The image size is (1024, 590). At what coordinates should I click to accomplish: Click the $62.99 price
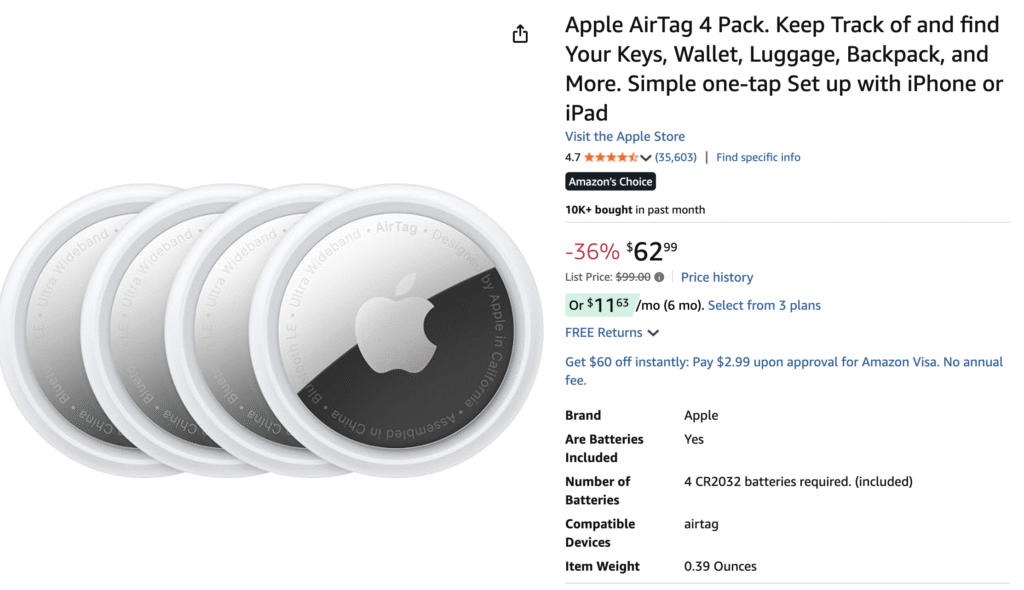pos(649,250)
